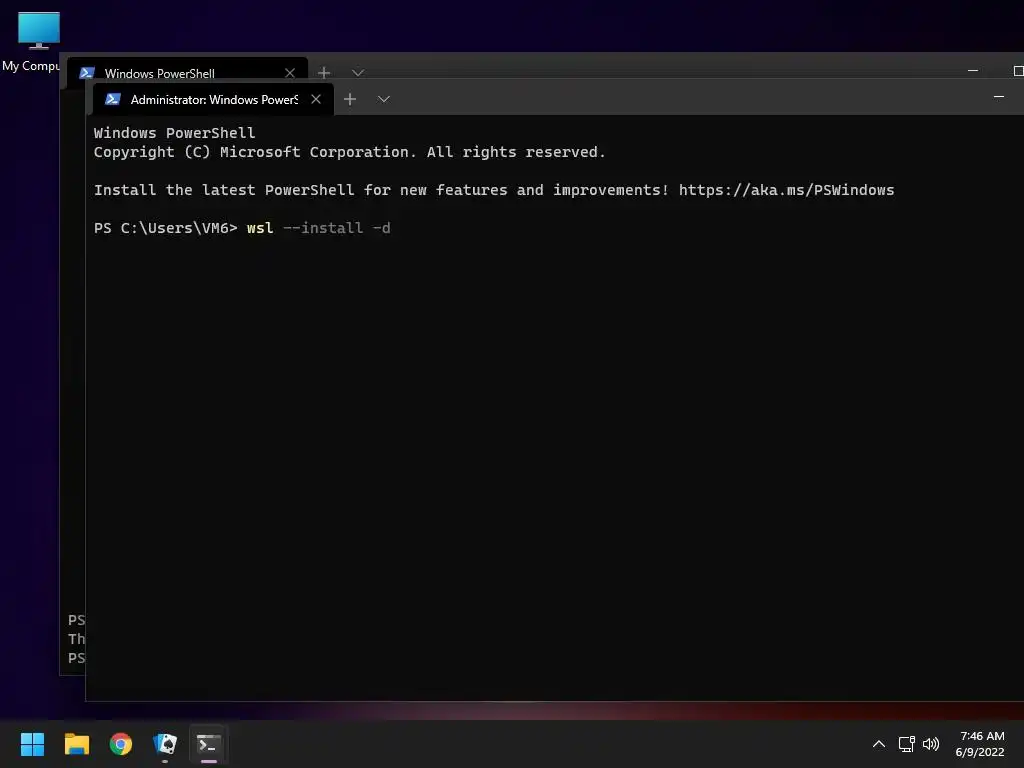Open File Explorer from the taskbar
Image resolution: width=1024 pixels, height=768 pixels.
click(x=76, y=744)
